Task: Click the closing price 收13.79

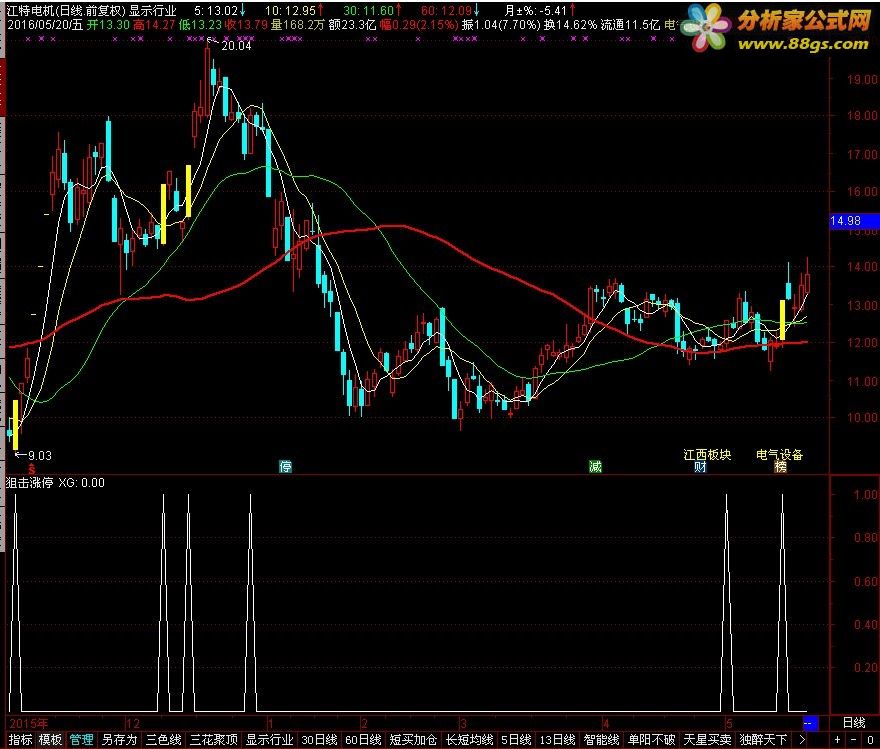Action: coord(245,25)
